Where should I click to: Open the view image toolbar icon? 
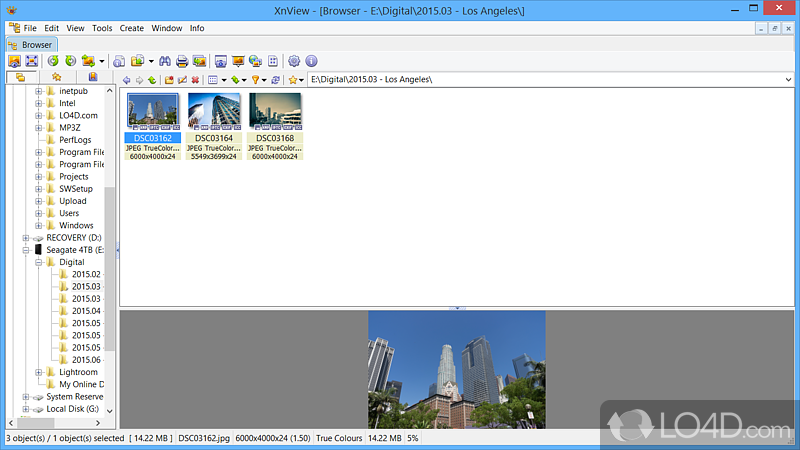click(14, 61)
